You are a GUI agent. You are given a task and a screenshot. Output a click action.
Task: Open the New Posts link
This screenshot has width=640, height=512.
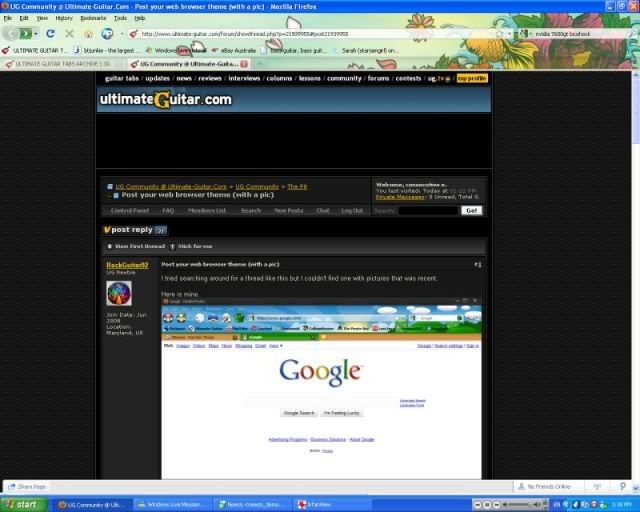(289, 211)
